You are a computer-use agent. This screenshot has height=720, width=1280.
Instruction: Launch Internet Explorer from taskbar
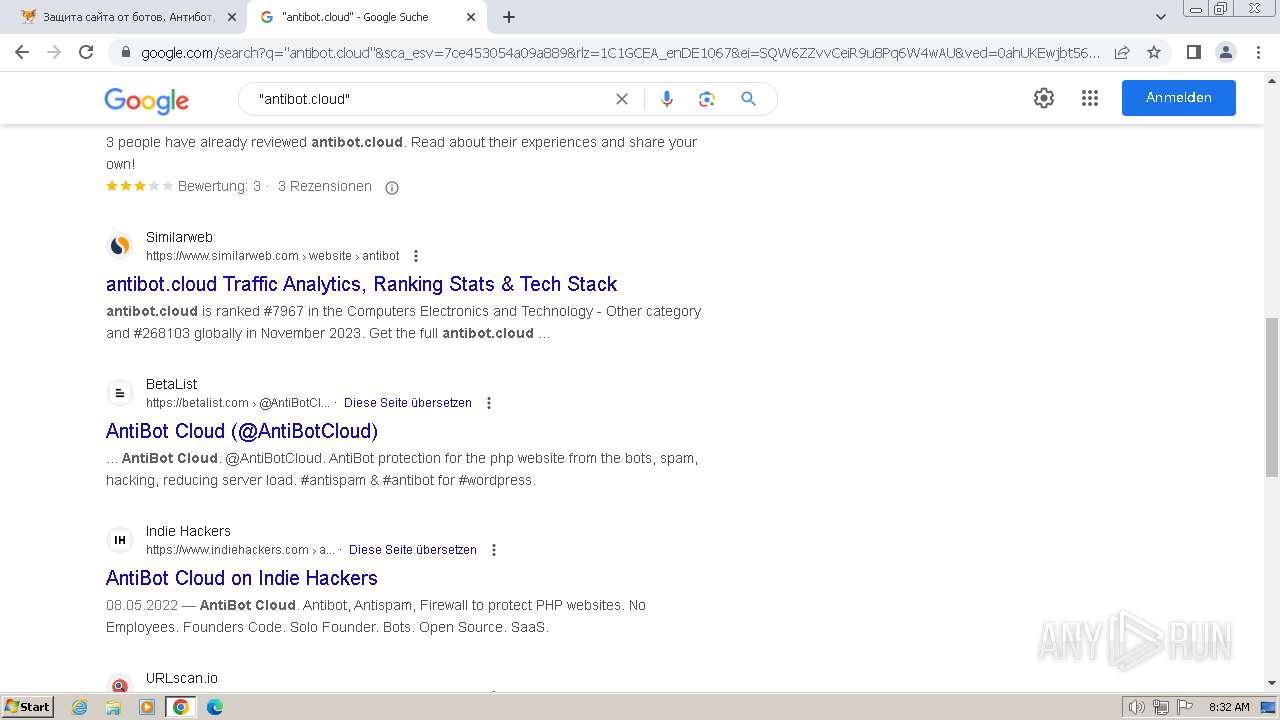click(80, 707)
